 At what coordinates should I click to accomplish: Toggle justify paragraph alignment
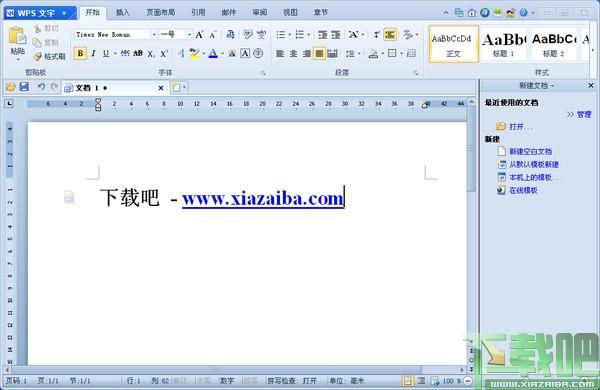[319, 53]
